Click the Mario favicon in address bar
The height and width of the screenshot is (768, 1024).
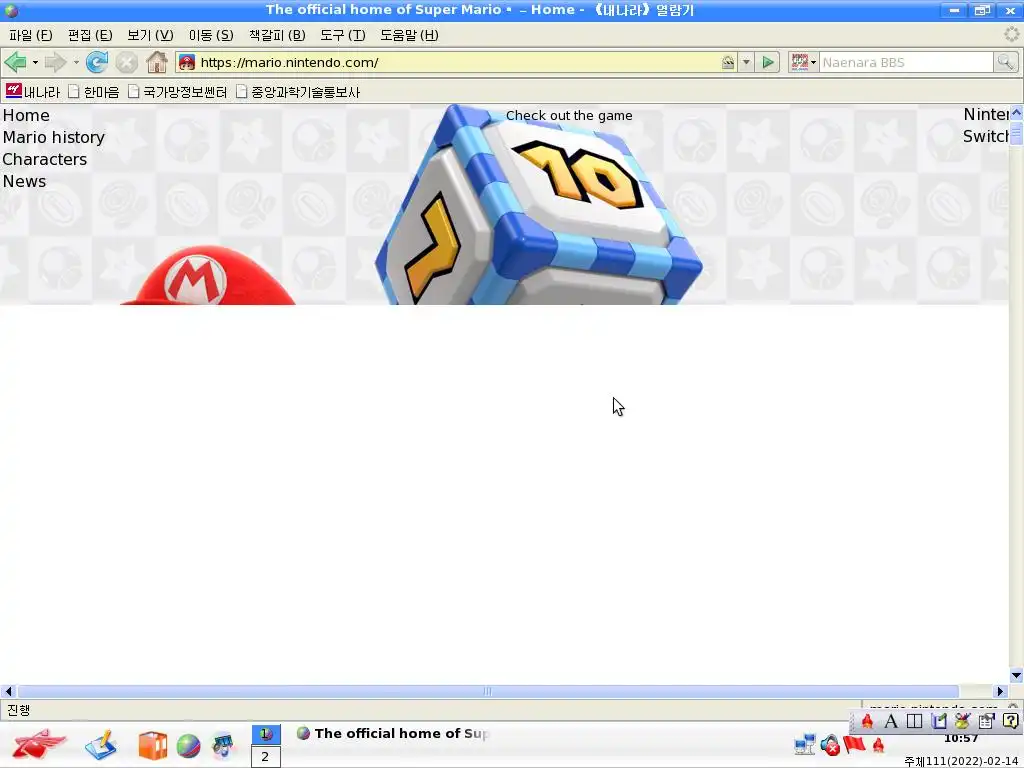[x=187, y=63]
